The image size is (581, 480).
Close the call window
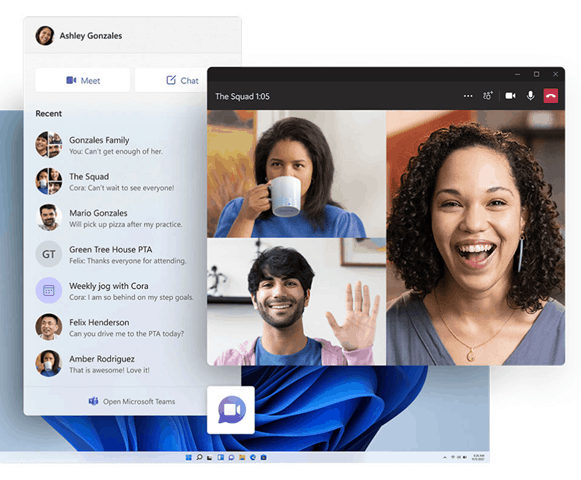[x=555, y=75]
